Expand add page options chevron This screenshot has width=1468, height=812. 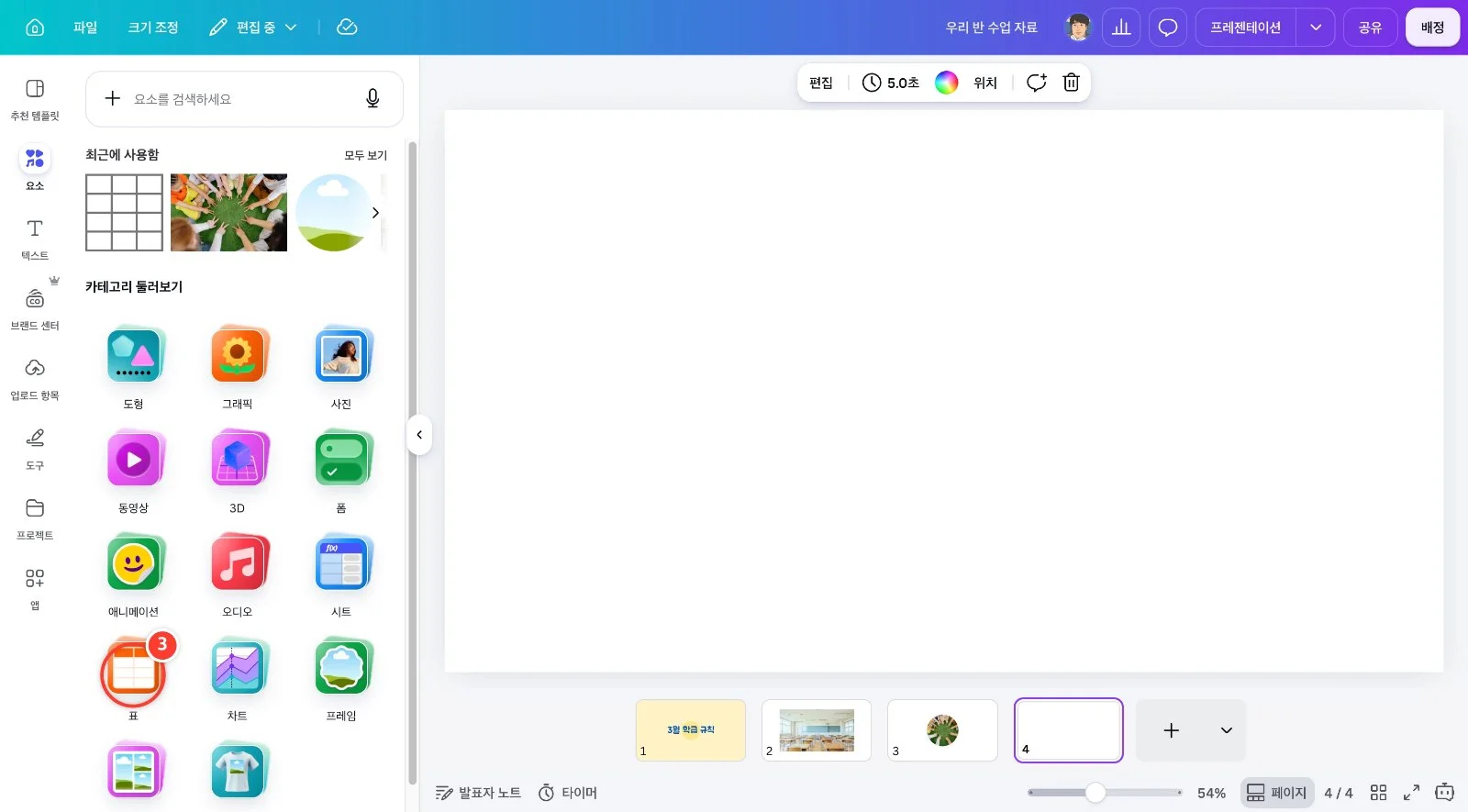tap(1226, 730)
